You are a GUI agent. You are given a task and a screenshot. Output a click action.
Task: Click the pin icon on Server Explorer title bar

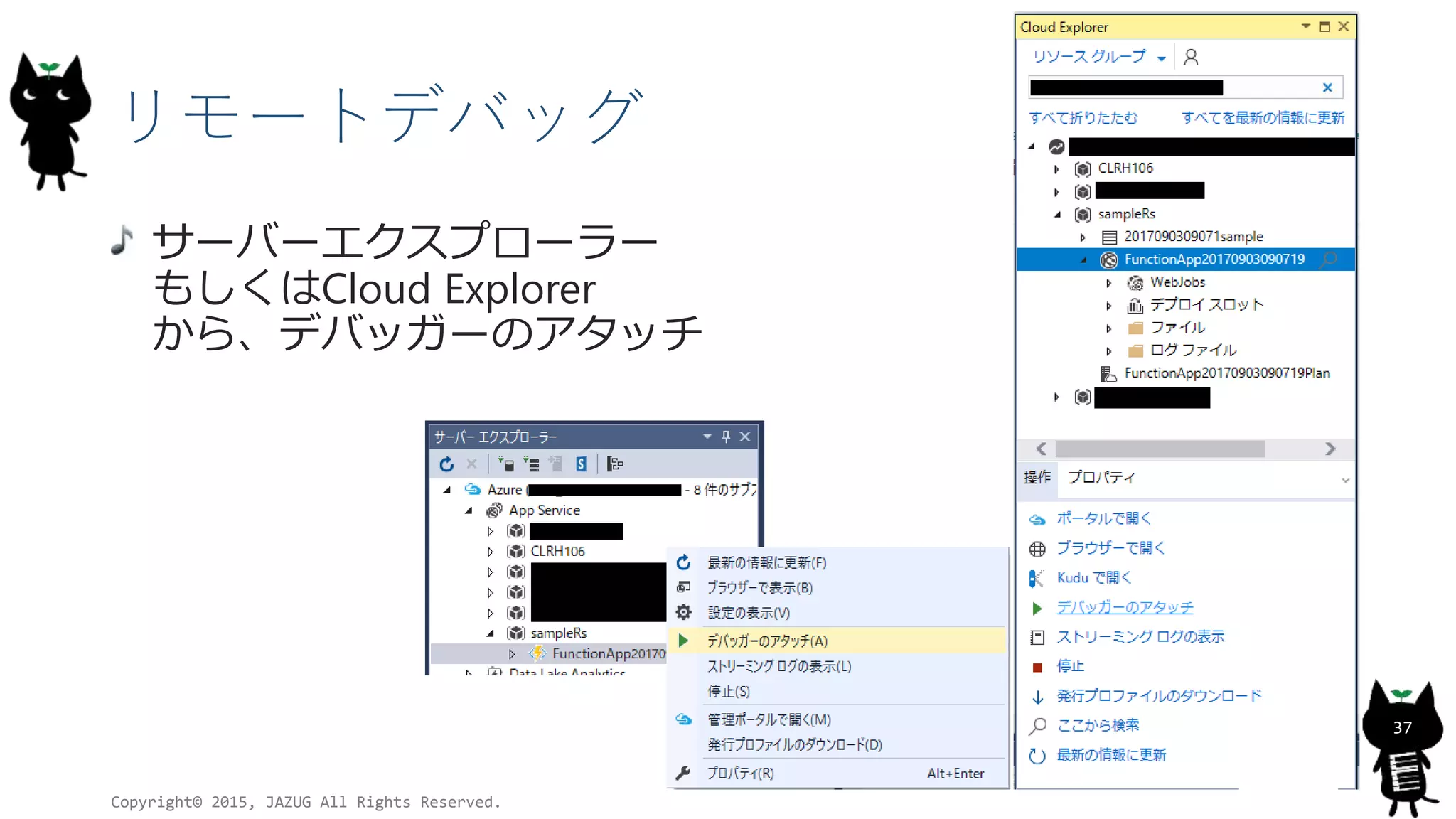click(x=726, y=437)
